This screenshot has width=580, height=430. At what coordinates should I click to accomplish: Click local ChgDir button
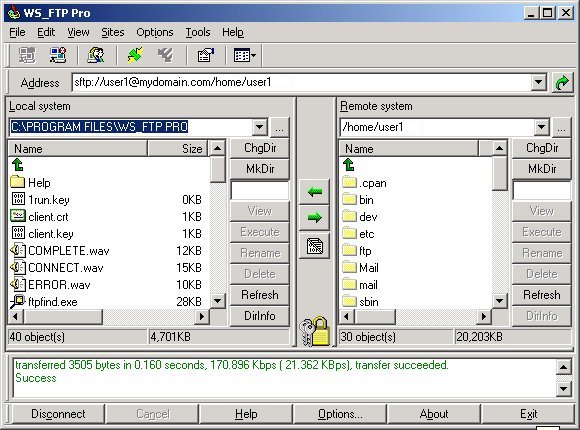pos(260,148)
